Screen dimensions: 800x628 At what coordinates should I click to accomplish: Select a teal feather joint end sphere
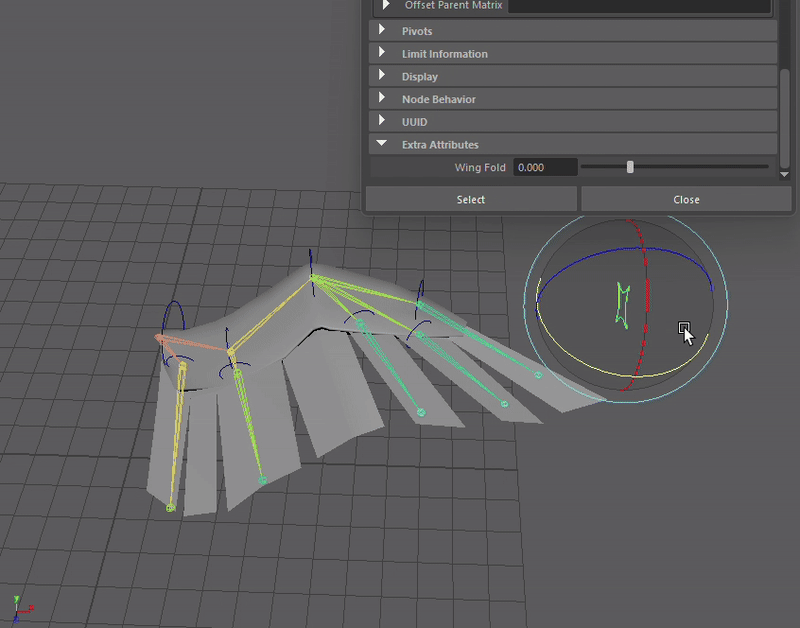click(x=504, y=402)
